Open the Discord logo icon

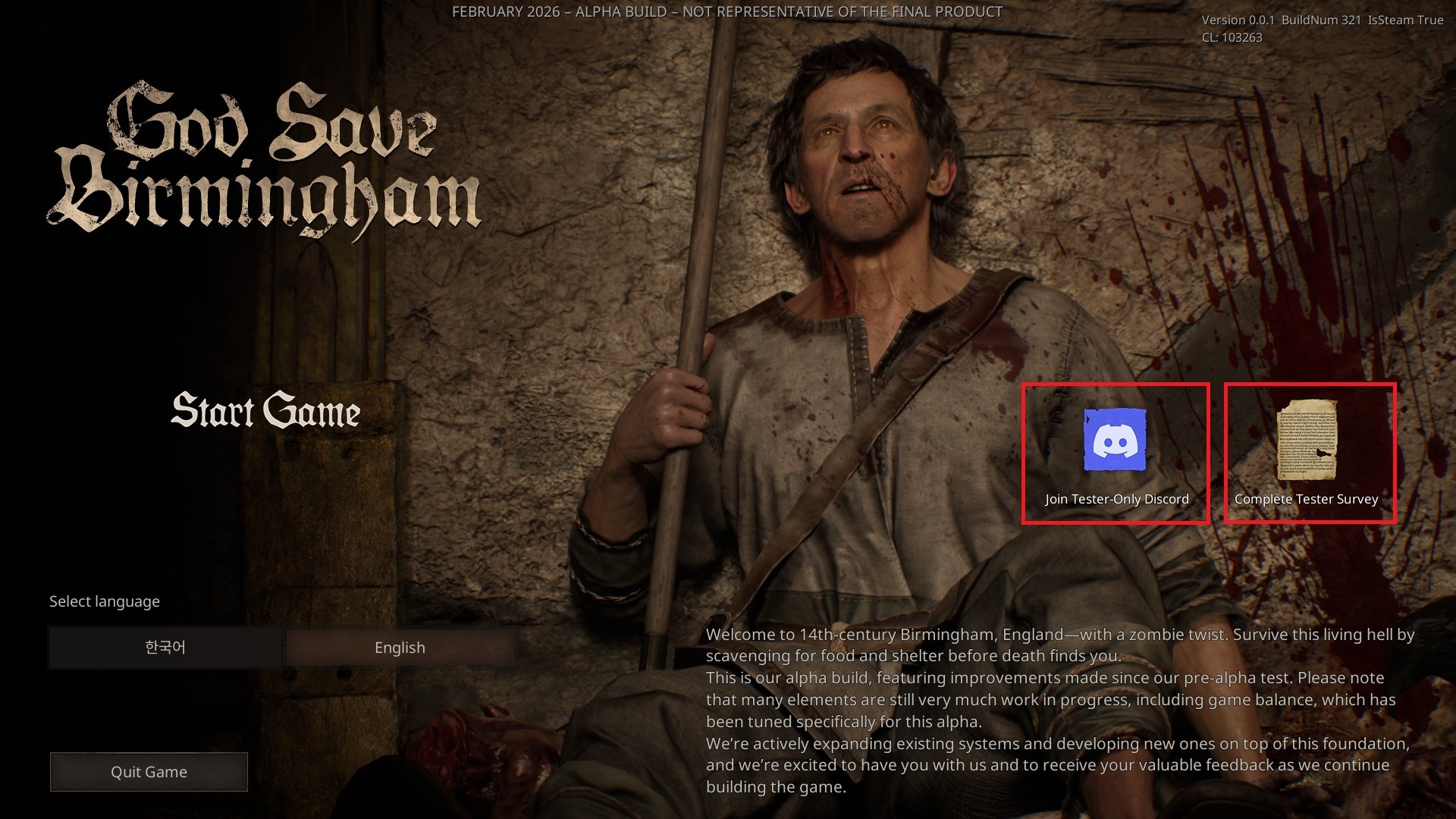[x=1115, y=440]
